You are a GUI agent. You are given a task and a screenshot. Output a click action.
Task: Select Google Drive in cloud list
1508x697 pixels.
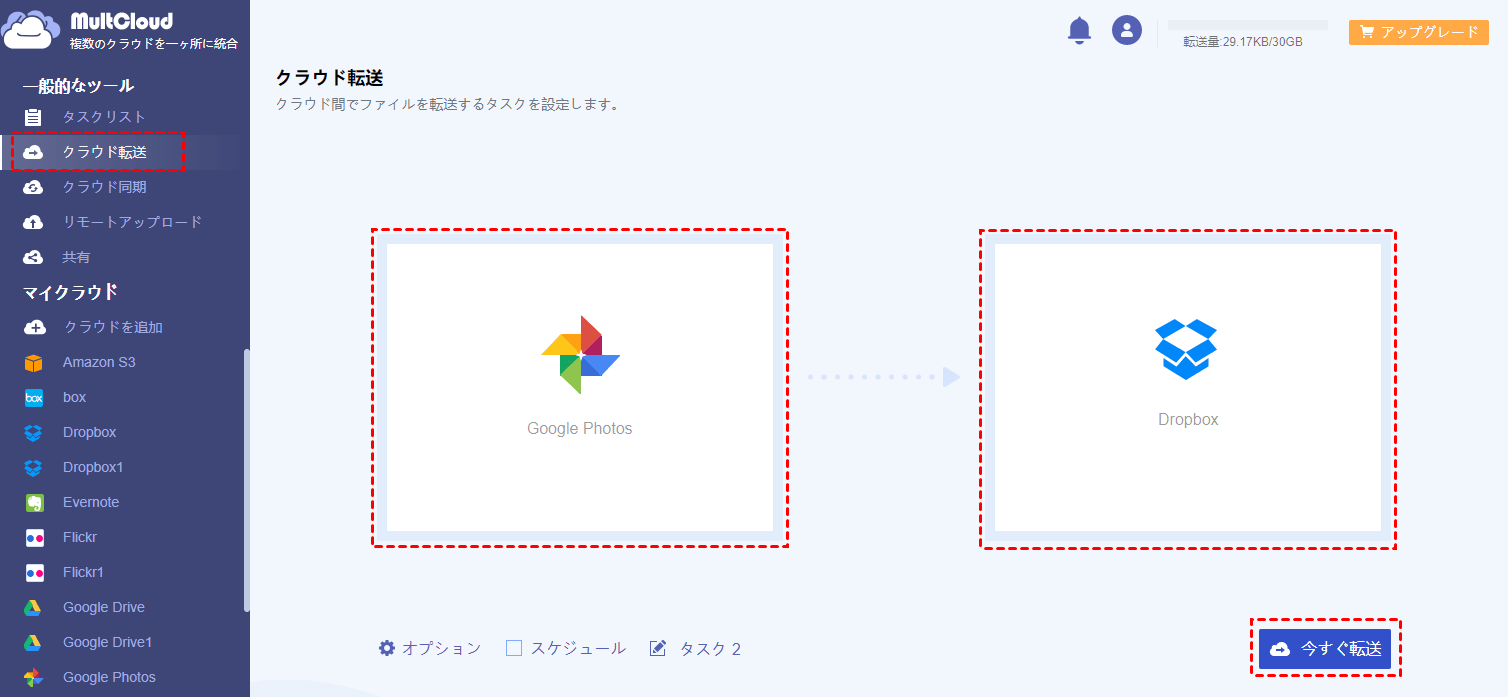point(104,607)
